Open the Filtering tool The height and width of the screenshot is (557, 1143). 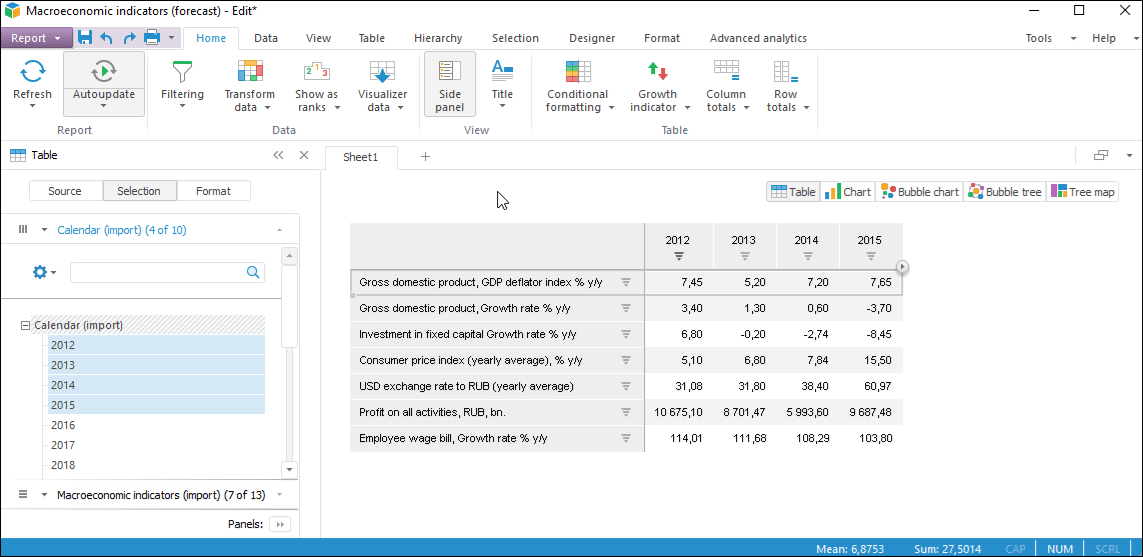coord(182,73)
